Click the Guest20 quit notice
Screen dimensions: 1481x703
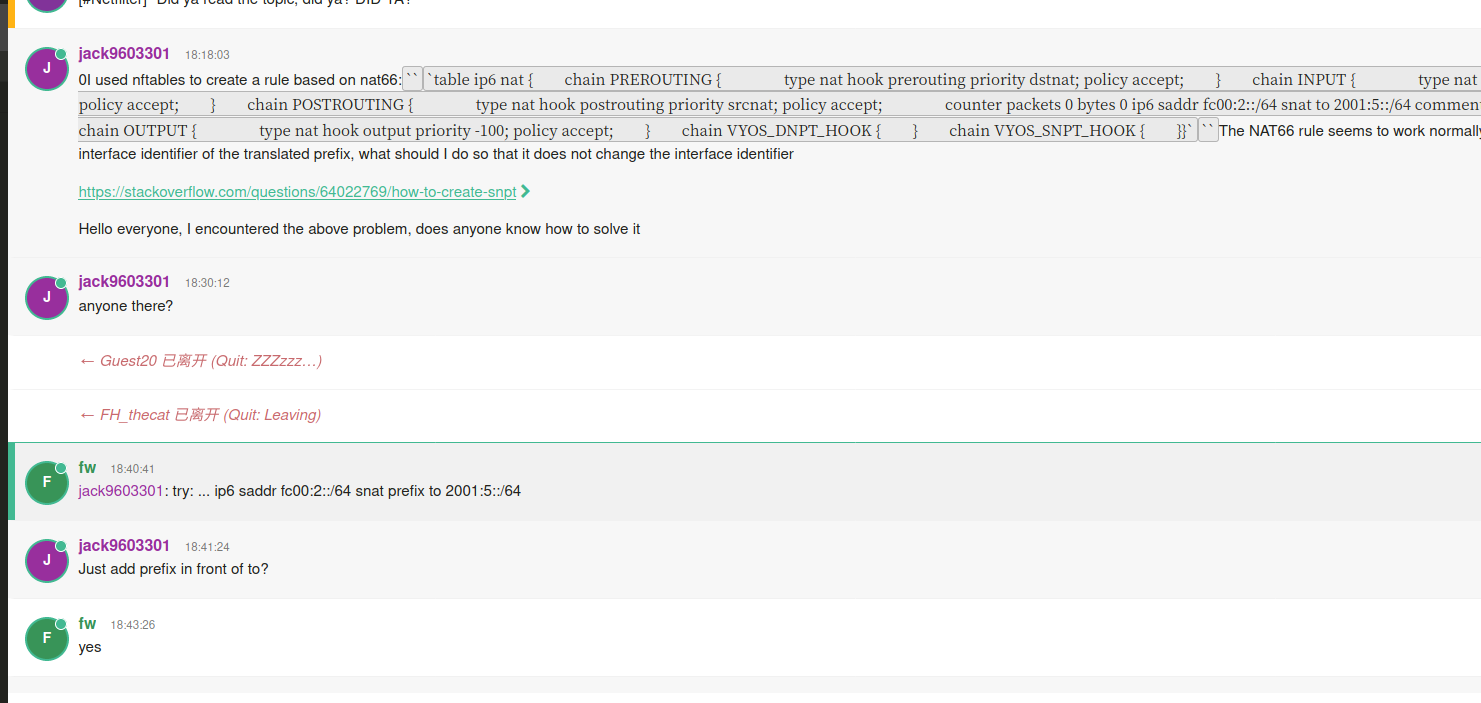click(200, 361)
